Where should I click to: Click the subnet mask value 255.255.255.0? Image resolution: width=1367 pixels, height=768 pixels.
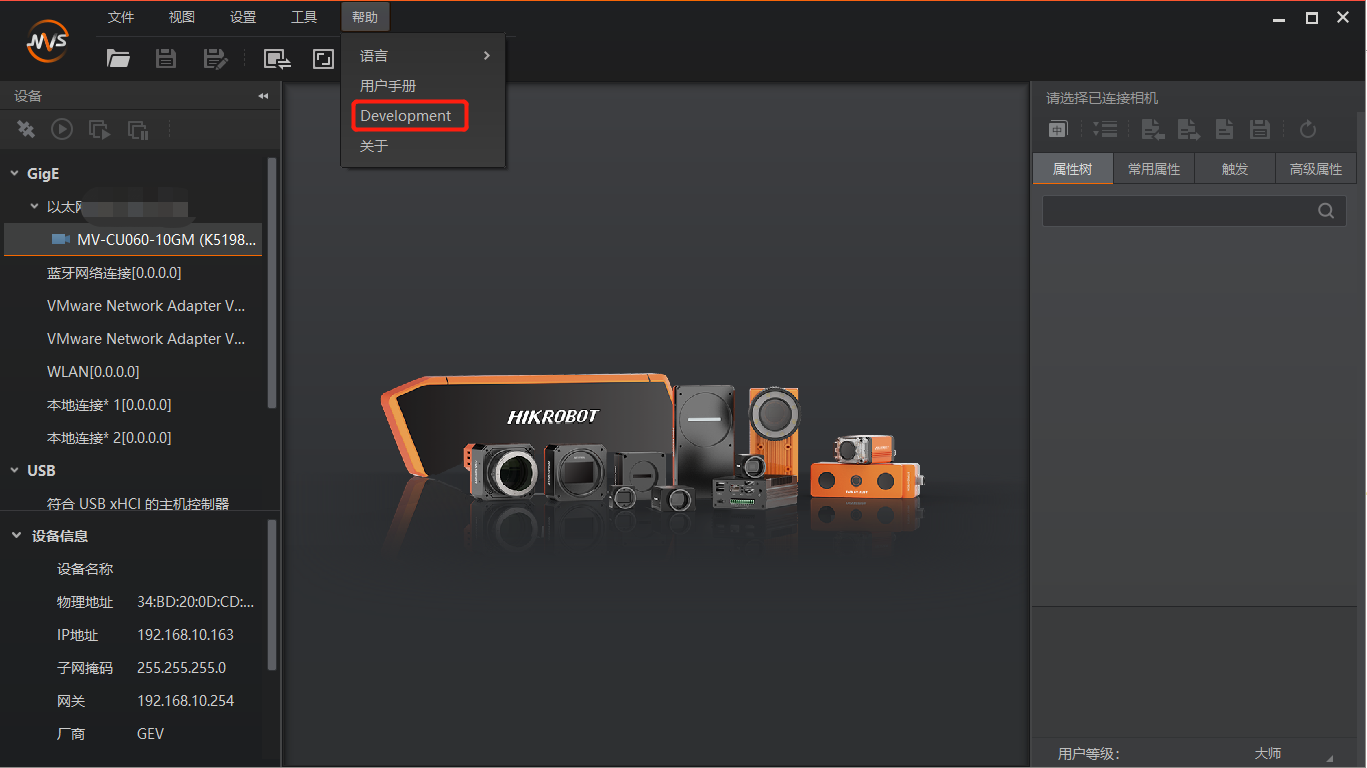181,668
